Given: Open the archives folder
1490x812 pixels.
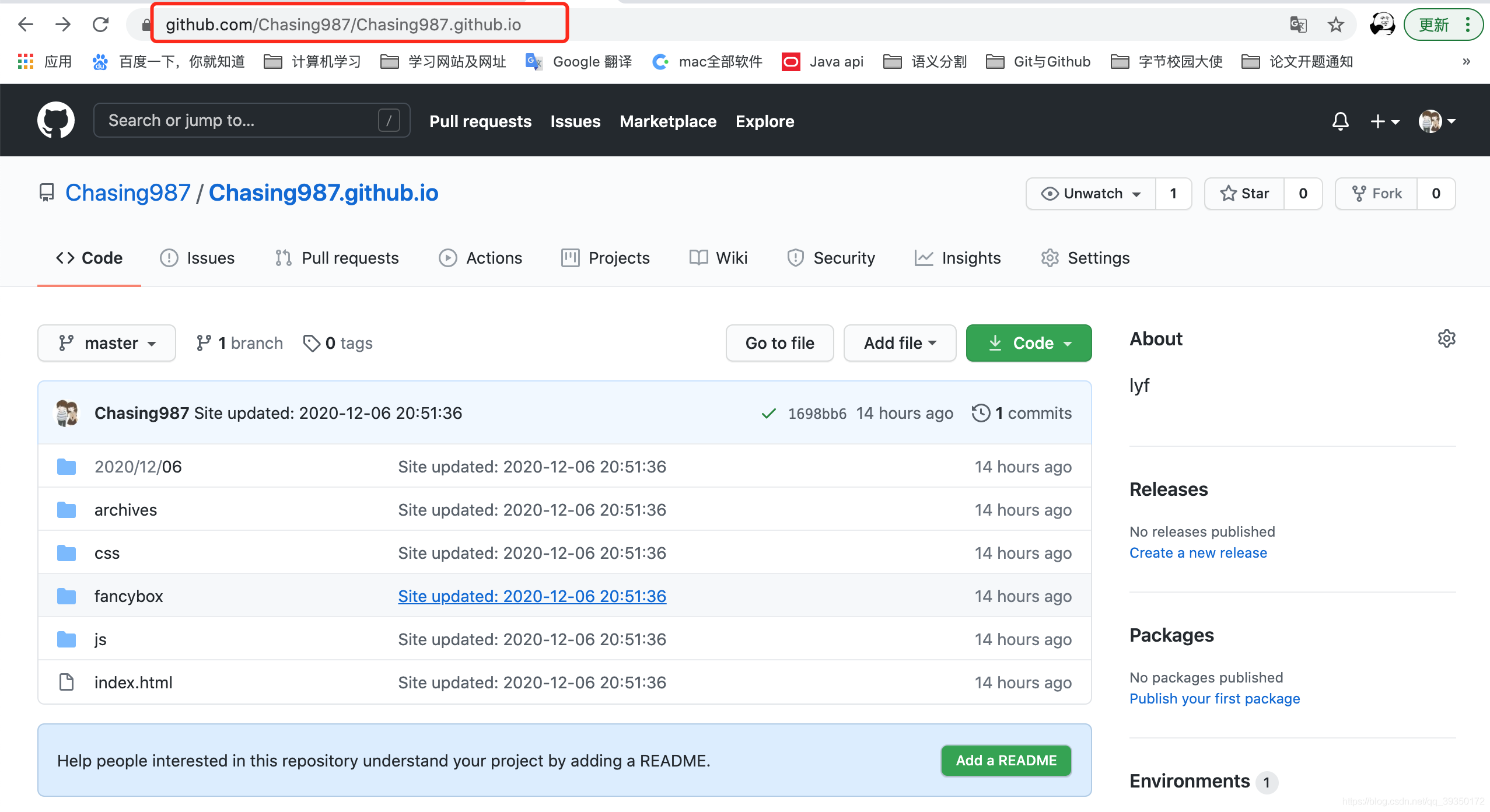Looking at the screenshot, I should [125, 510].
